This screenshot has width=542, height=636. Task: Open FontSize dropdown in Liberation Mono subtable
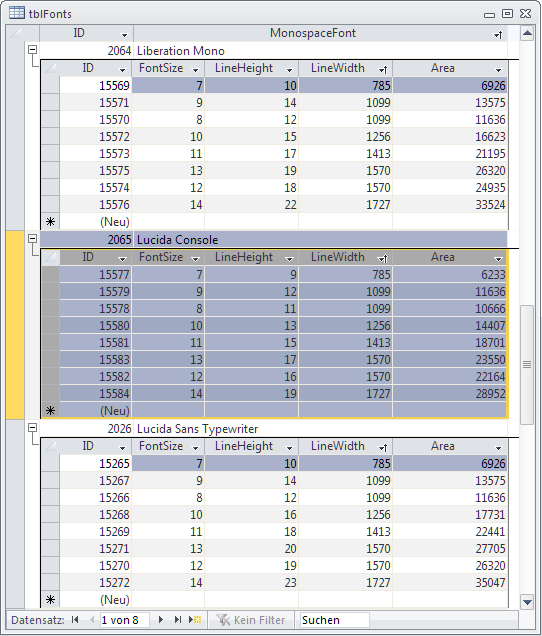(195, 70)
